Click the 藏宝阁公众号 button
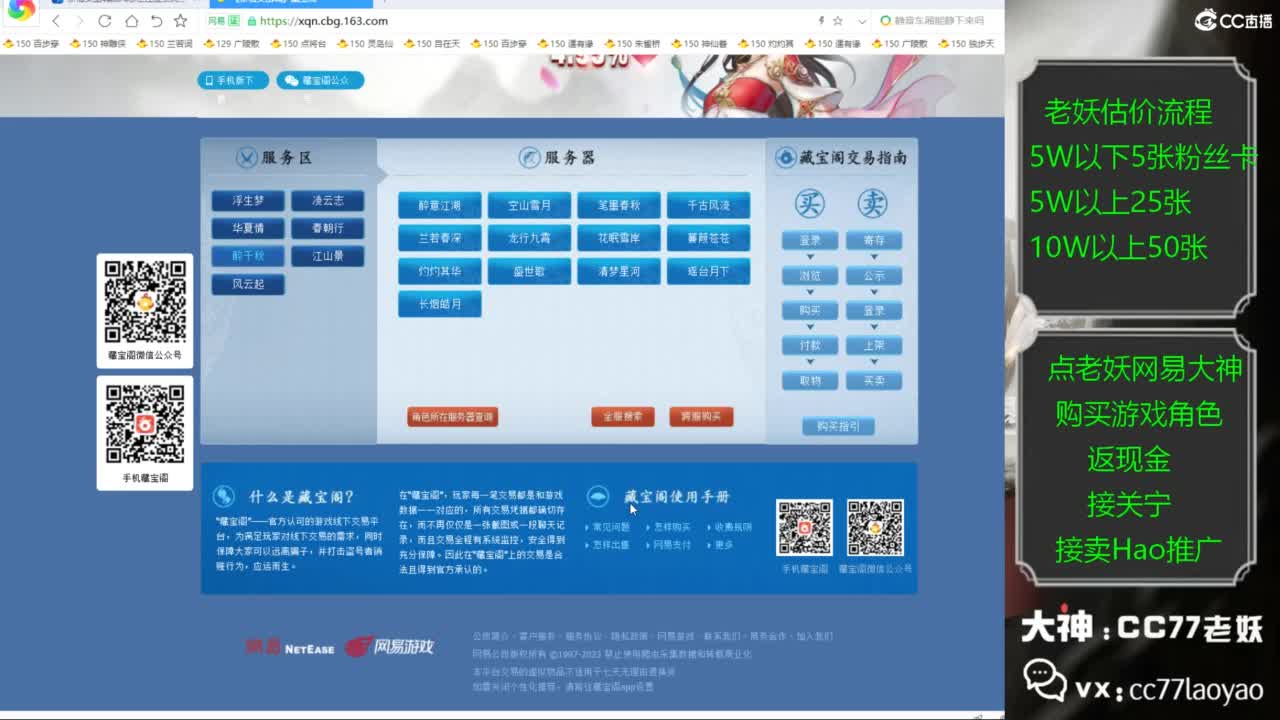Viewport: 1280px width, 720px height. pyautogui.click(x=320, y=80)
